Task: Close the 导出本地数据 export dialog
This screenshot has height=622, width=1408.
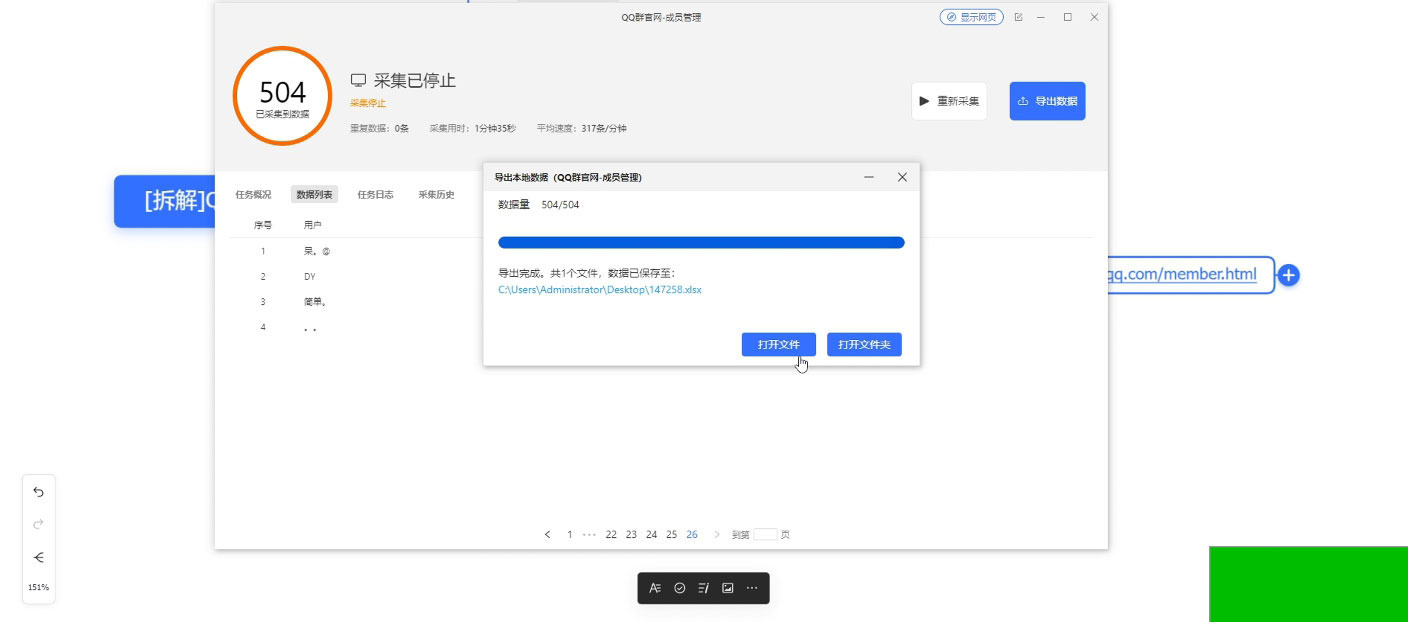Action: [902, 177]
